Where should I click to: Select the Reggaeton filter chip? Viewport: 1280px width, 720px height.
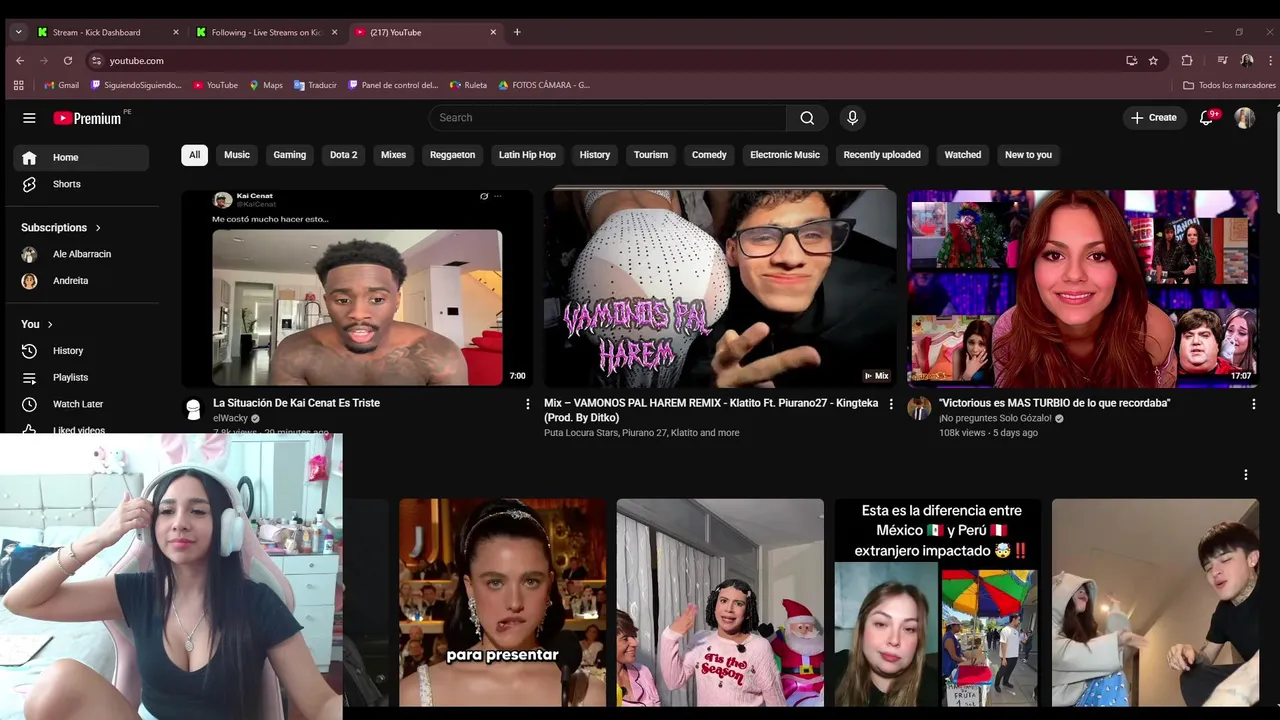[453, 155]
